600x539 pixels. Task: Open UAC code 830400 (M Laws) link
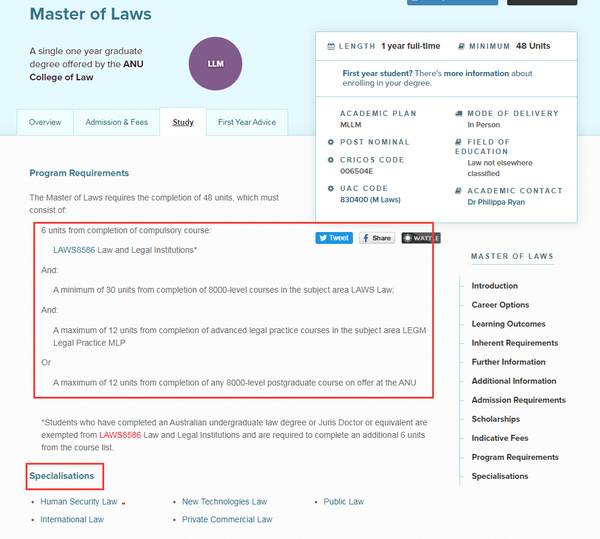point(370,200)
